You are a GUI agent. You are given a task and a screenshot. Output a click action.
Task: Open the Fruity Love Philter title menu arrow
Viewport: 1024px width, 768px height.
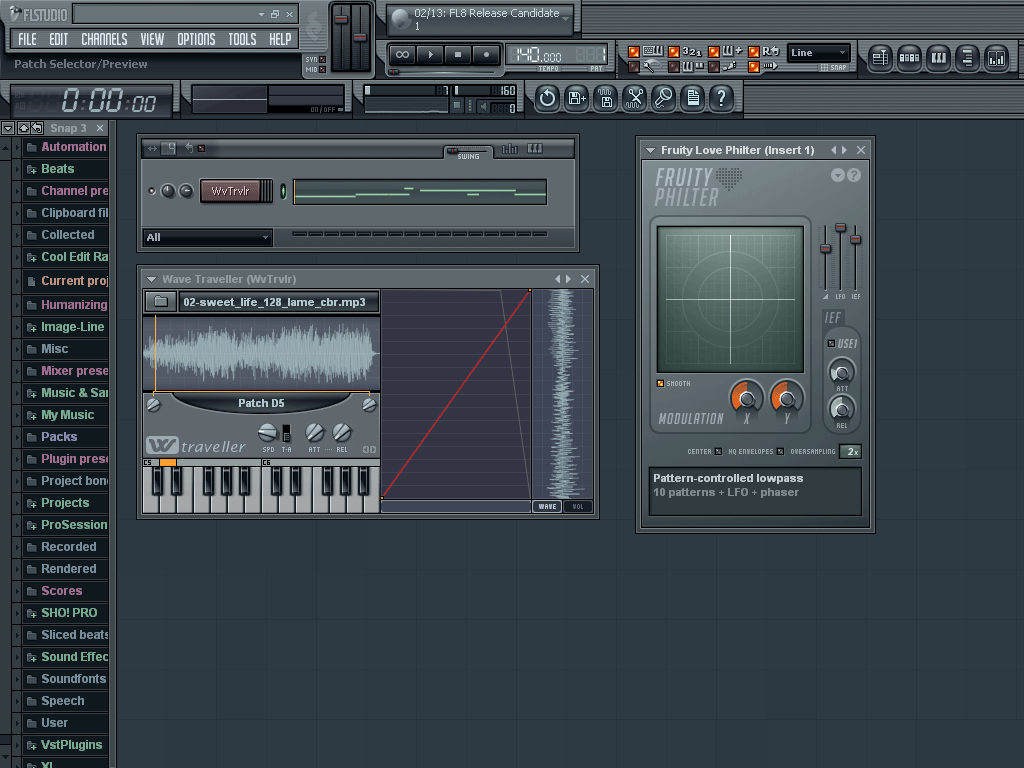[650, 150]
